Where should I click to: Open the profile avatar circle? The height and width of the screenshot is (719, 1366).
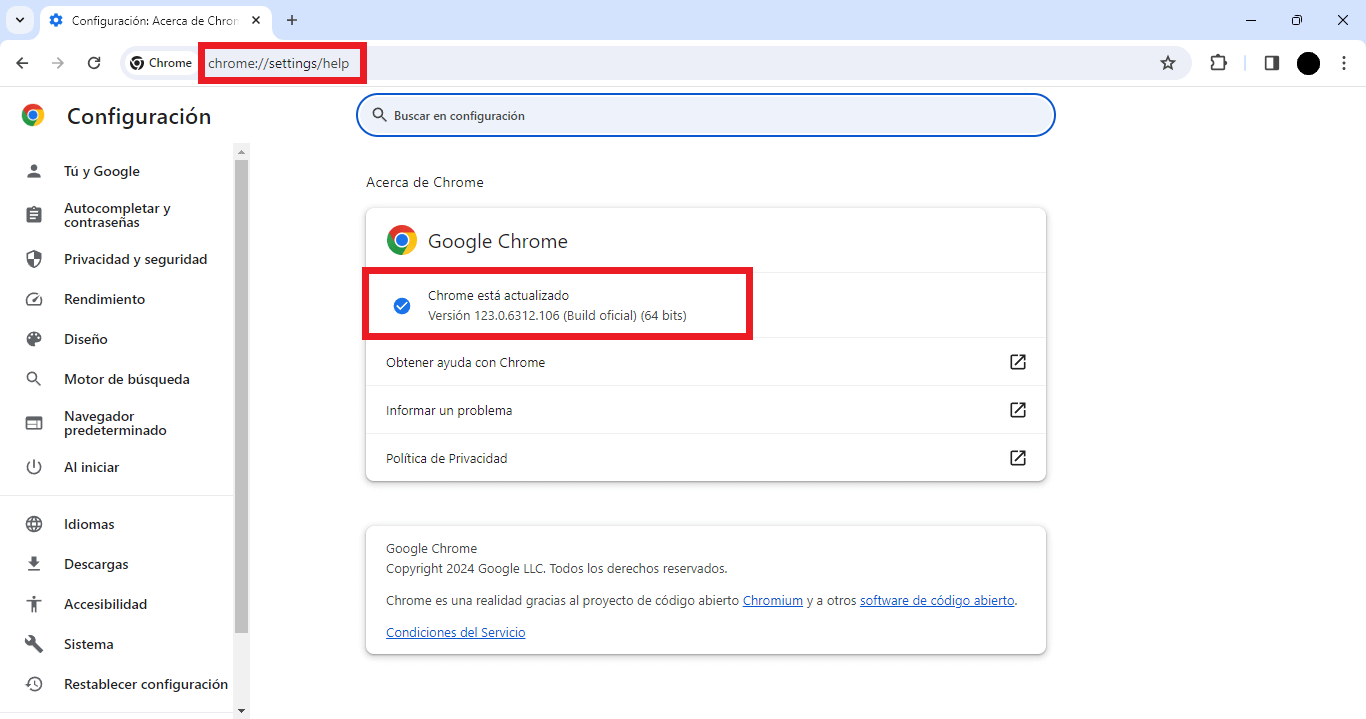pos(1308,63)
